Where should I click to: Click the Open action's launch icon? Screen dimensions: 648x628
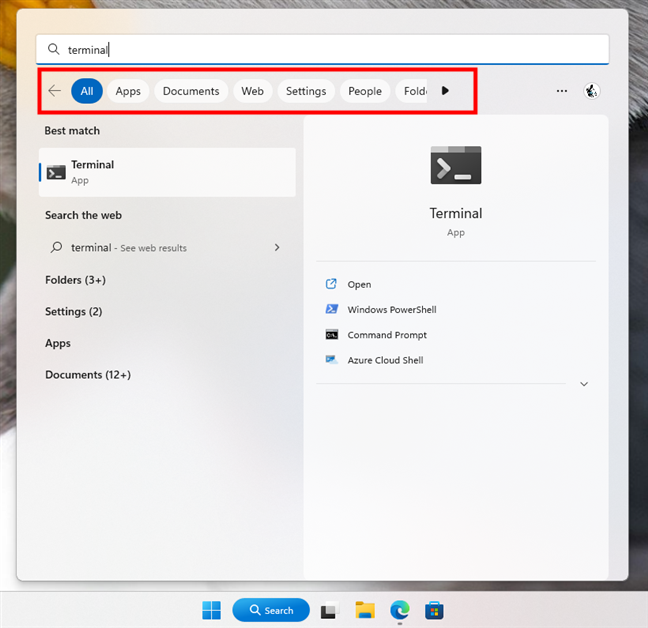point(331,284)
